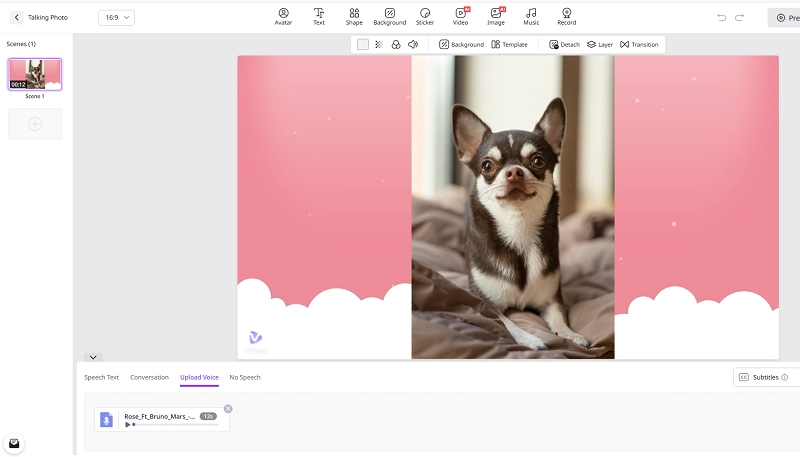Click the white color swatch in canvas toolbar
Screen dimensions: 800x457
pos(363,45)
